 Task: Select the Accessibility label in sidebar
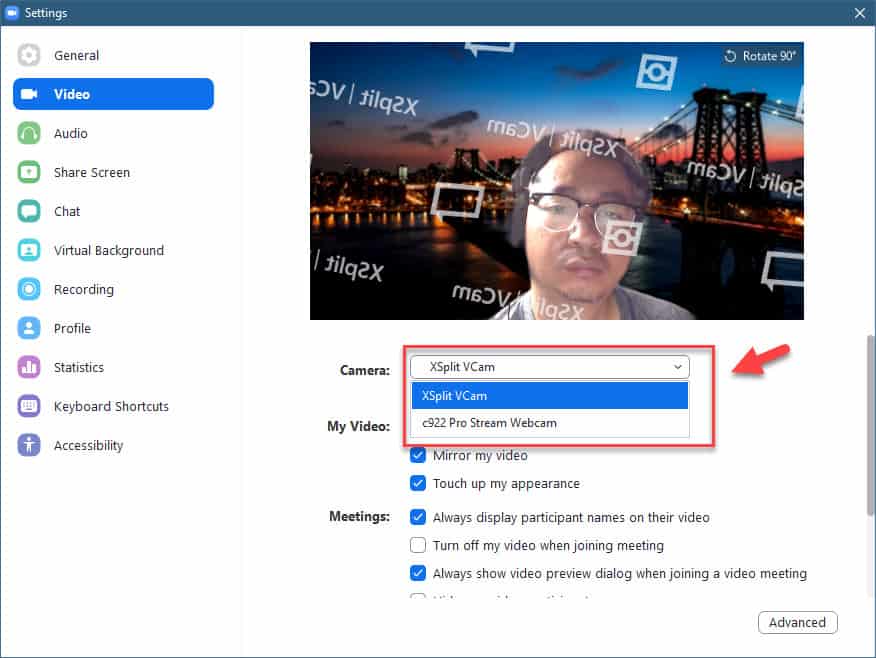(88, 445)
